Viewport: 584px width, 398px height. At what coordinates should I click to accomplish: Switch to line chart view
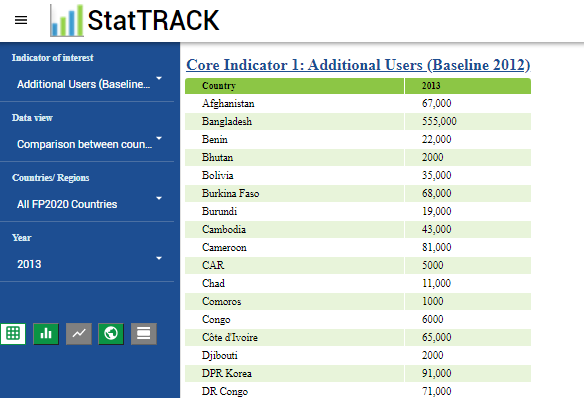(x=79, y=334)
